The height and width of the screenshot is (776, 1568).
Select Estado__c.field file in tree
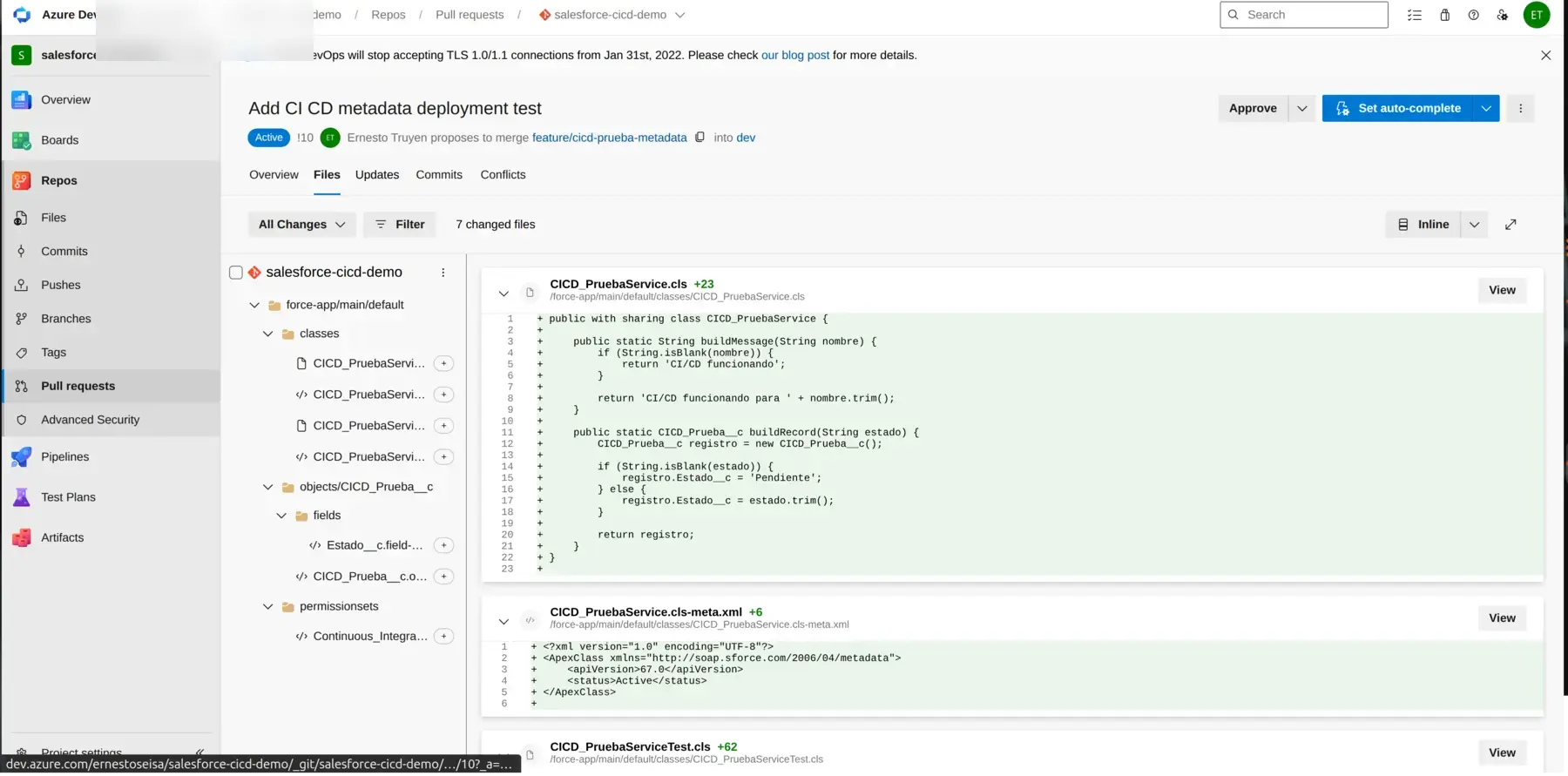(375, 545)
